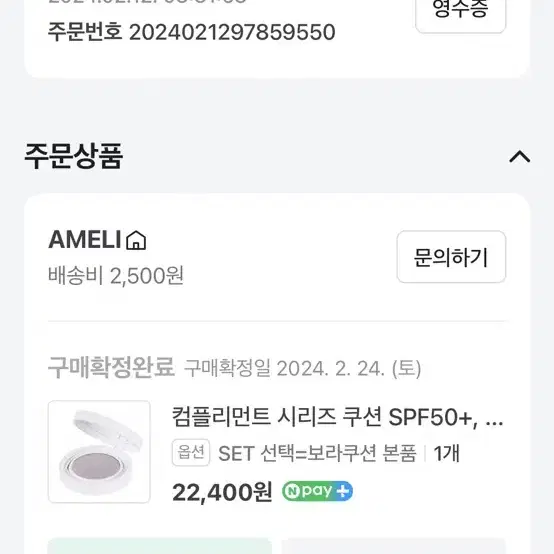Open the 컴플리먼트 시리즈 쿠션 product title

pos(338,417)
